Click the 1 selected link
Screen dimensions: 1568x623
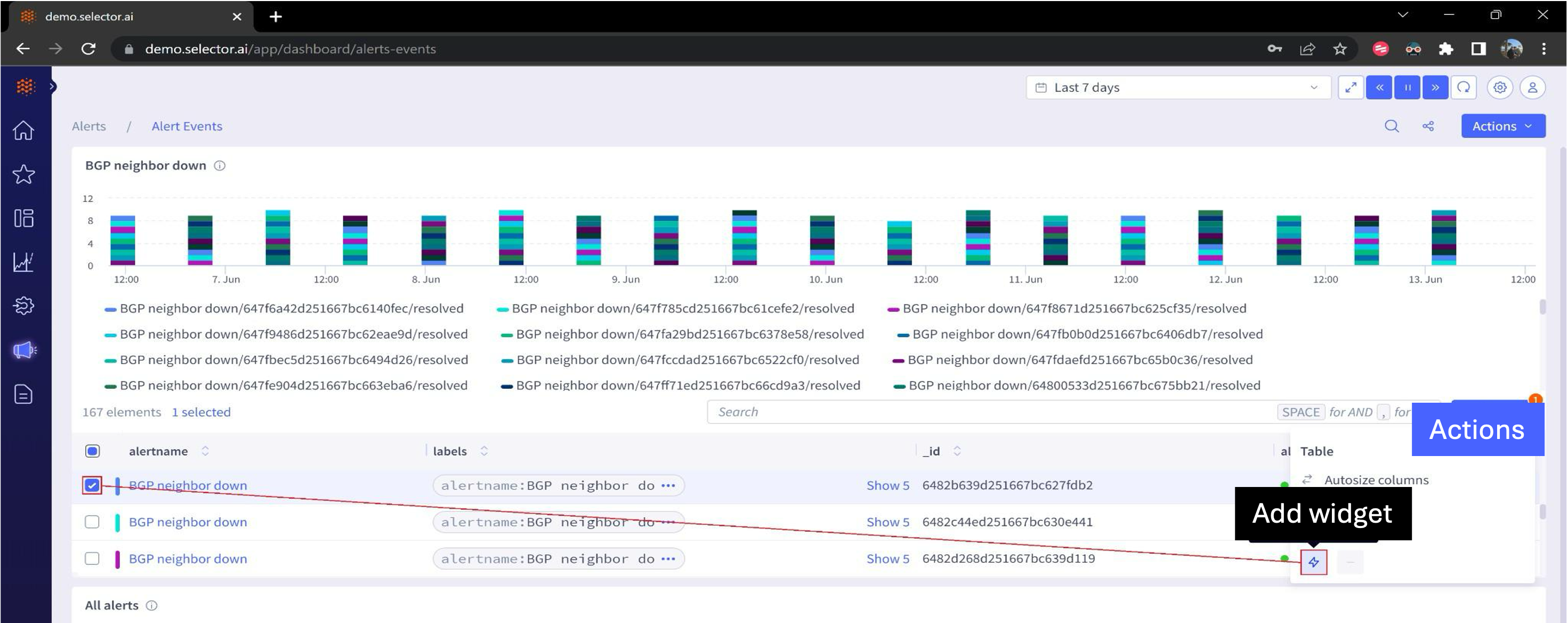tap(201, 412)
